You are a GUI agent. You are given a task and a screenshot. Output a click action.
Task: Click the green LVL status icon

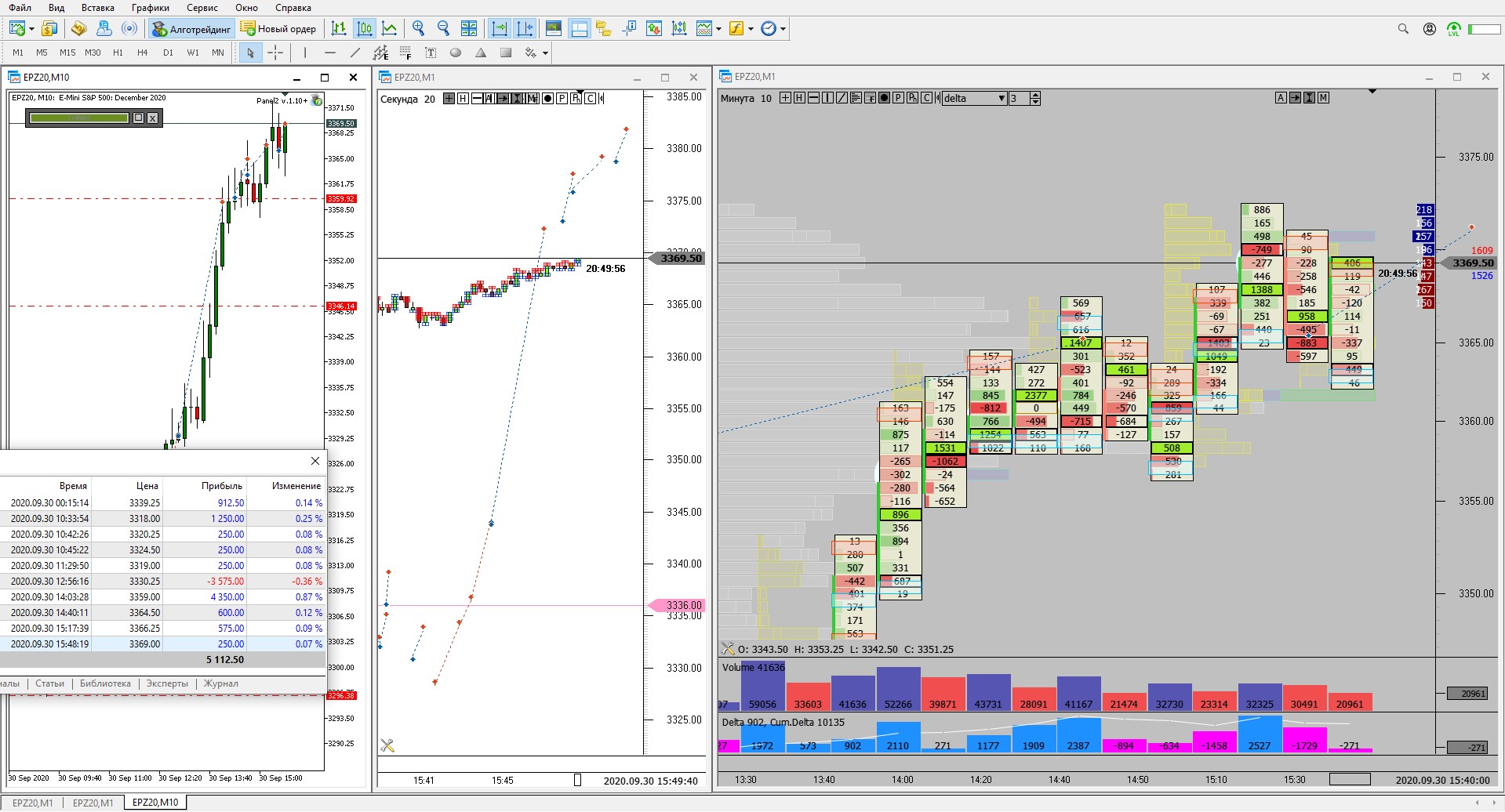(1454, 29)
